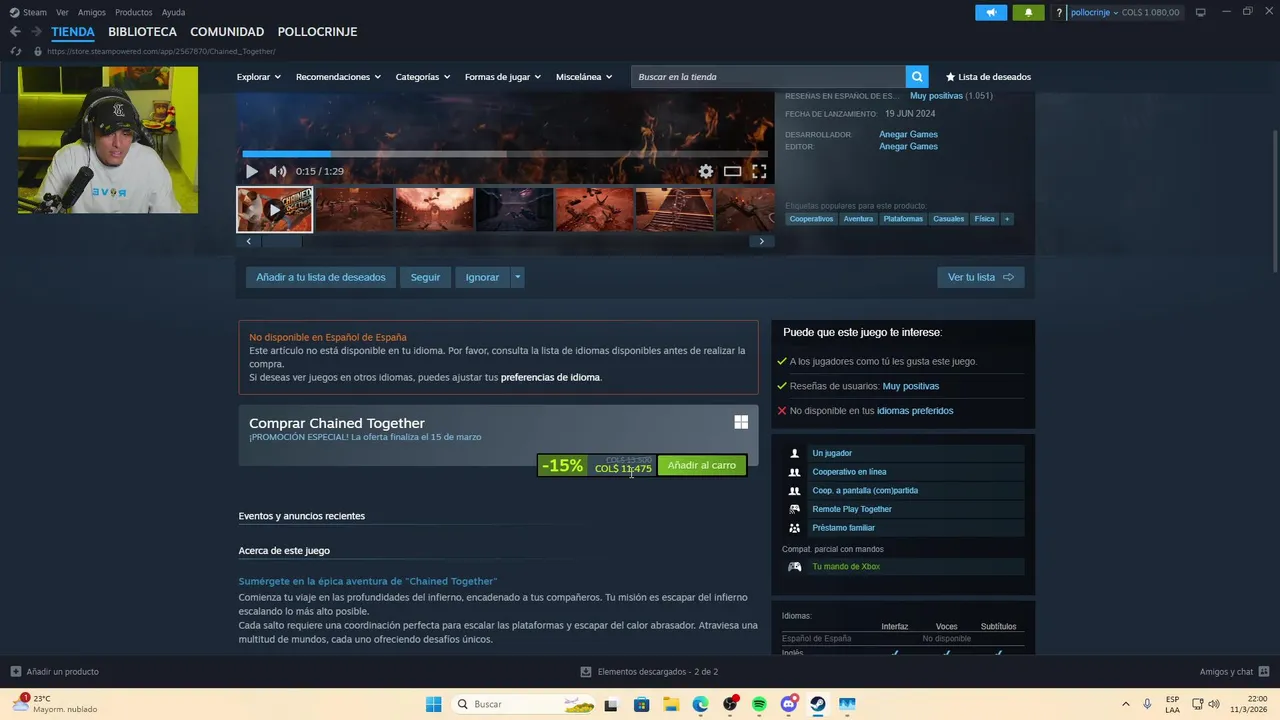This screenshot has width=1280, height=720.
Task: Click the Ver tu lista button
Action: [x=981, y=277]
